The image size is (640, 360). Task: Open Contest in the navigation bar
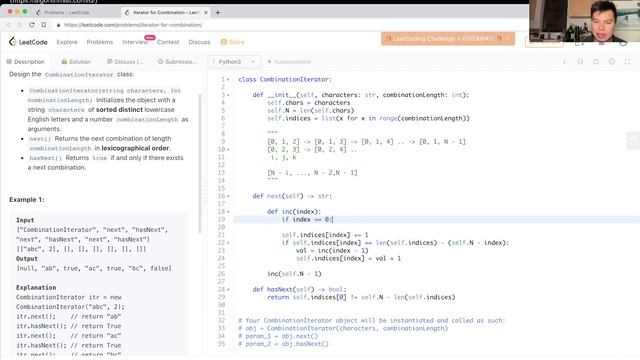click(x=168, y=42)
